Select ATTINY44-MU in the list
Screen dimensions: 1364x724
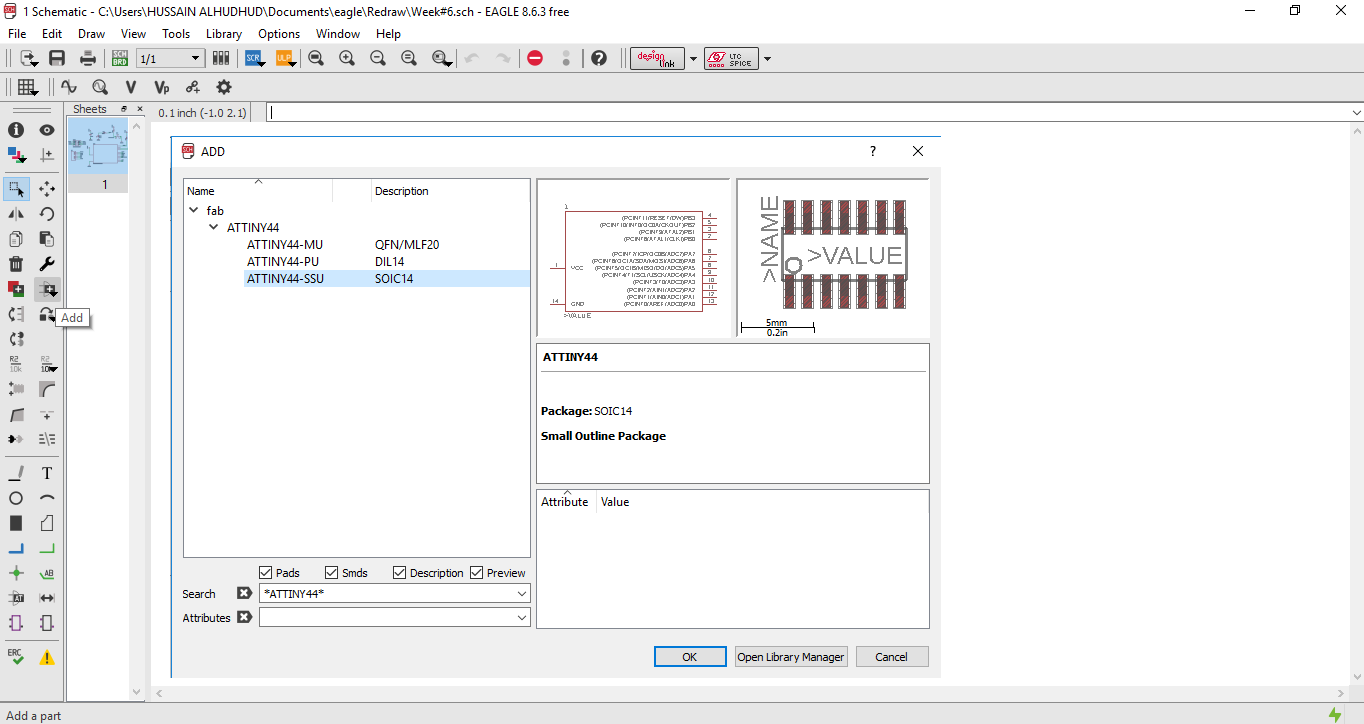tap(285, 245)
